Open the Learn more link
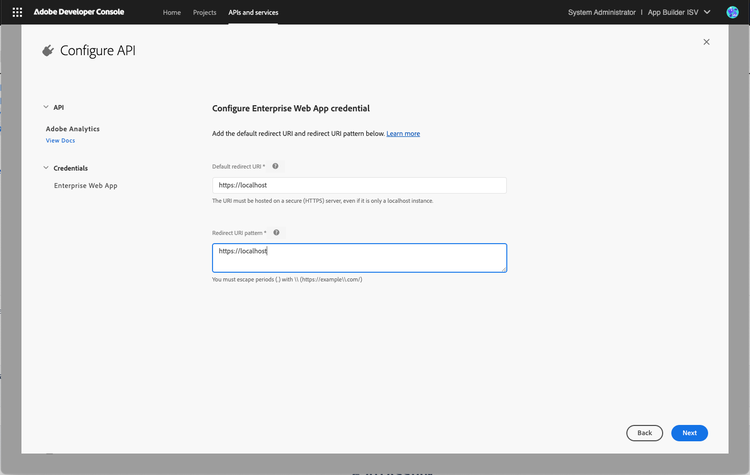The width and height of the screenshot is (750, 475). [403, 133]
